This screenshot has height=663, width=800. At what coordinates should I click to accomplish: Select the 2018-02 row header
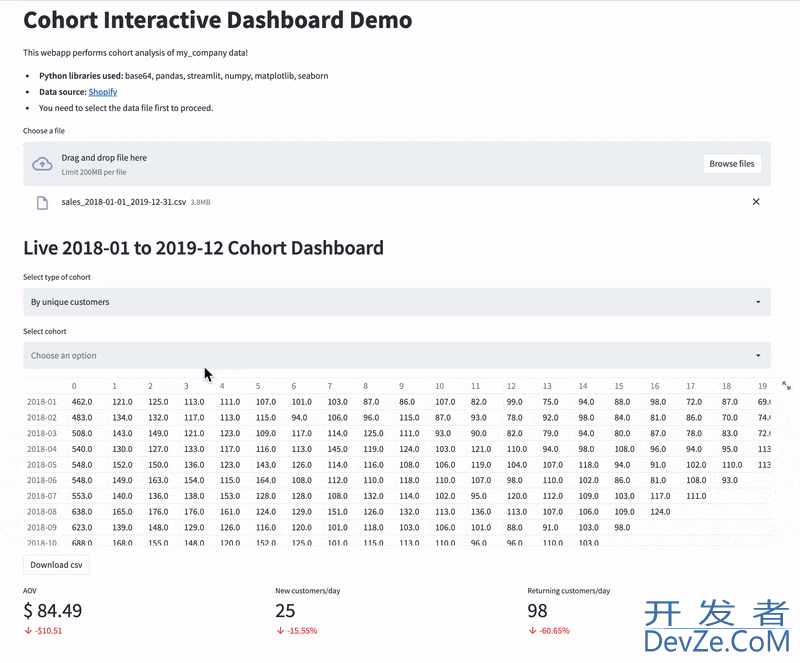pos(42,418)
